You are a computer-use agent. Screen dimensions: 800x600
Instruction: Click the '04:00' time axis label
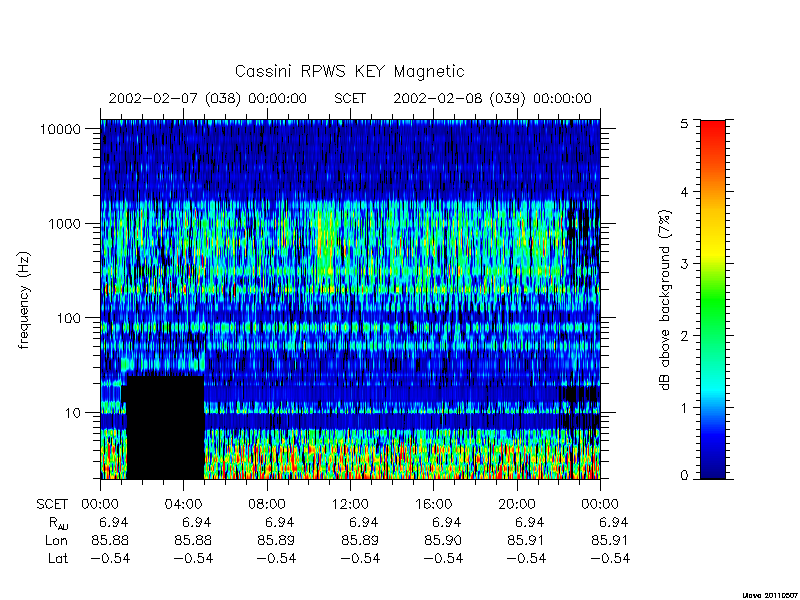183,505
